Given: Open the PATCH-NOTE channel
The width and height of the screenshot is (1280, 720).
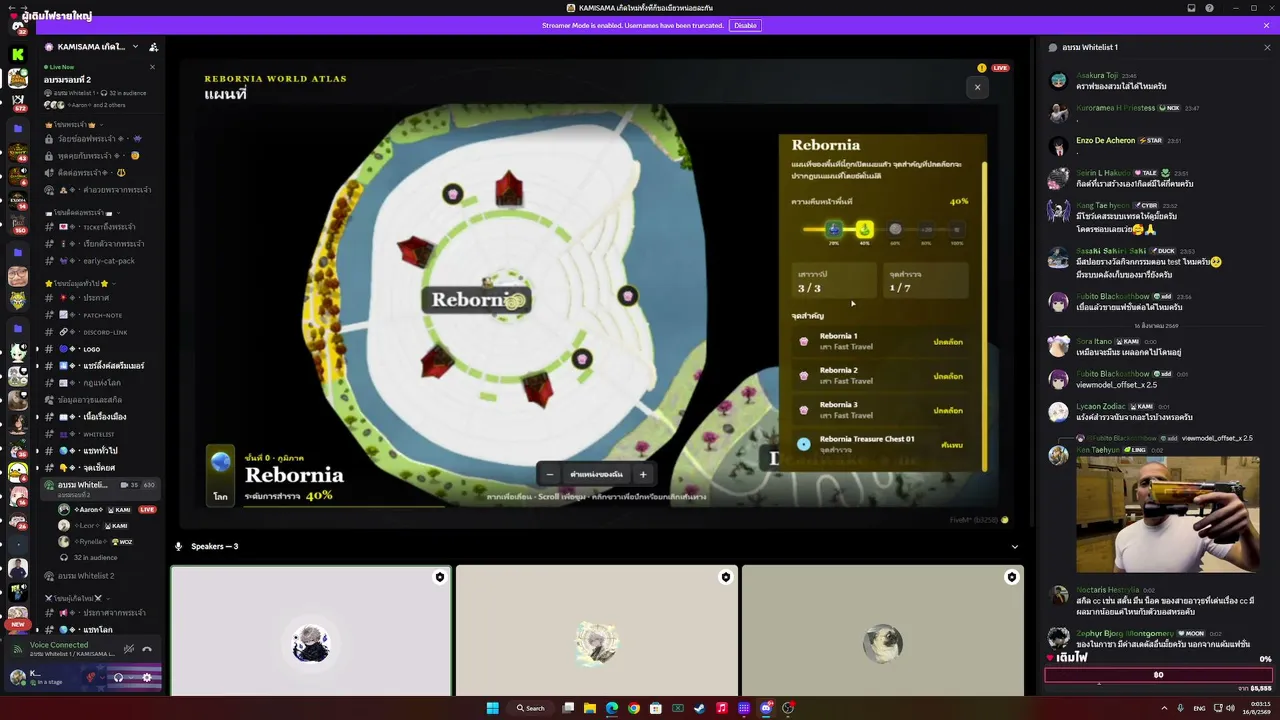Looking at the screenshot, I should (102, 315).
